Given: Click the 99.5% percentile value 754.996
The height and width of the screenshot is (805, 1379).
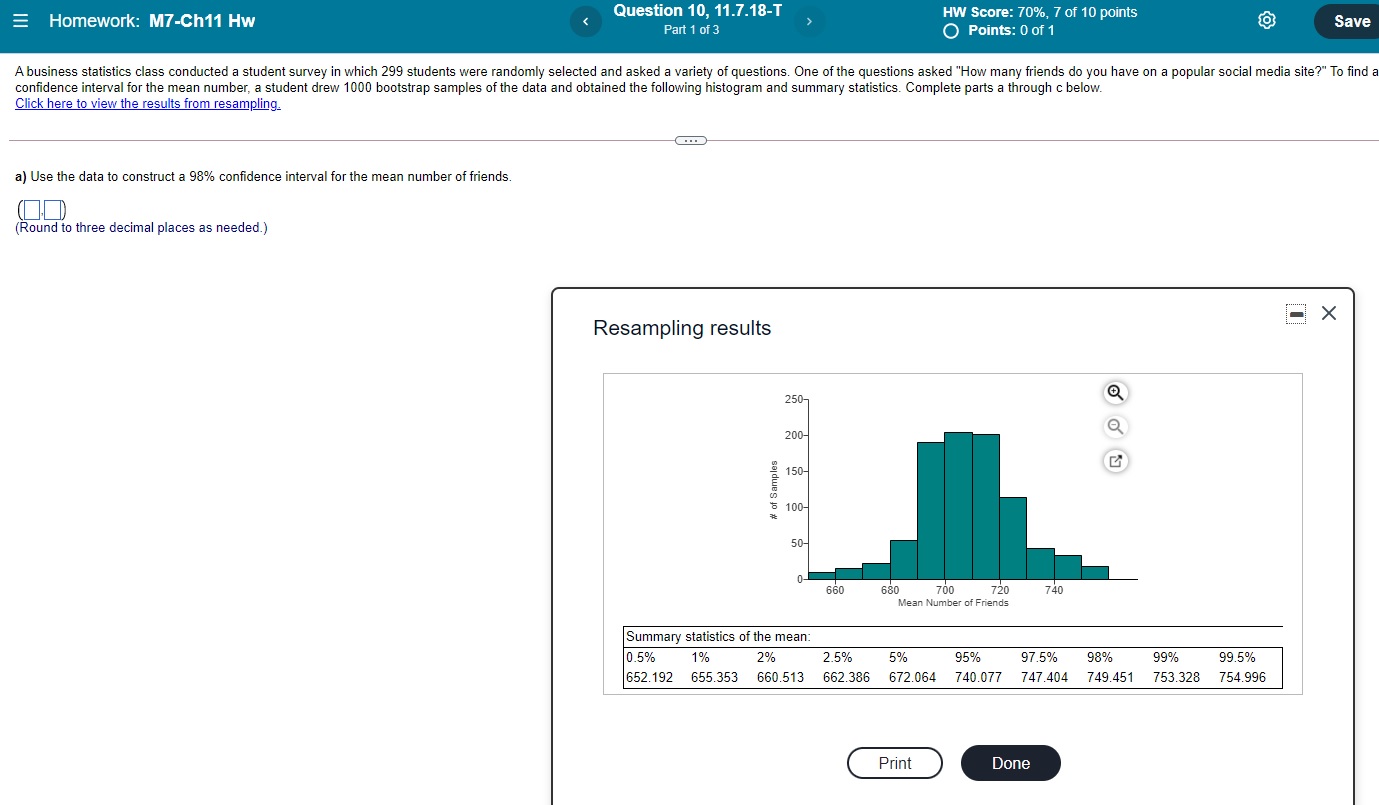Looking at the screenshot, I should click(x=1242, y=677).
